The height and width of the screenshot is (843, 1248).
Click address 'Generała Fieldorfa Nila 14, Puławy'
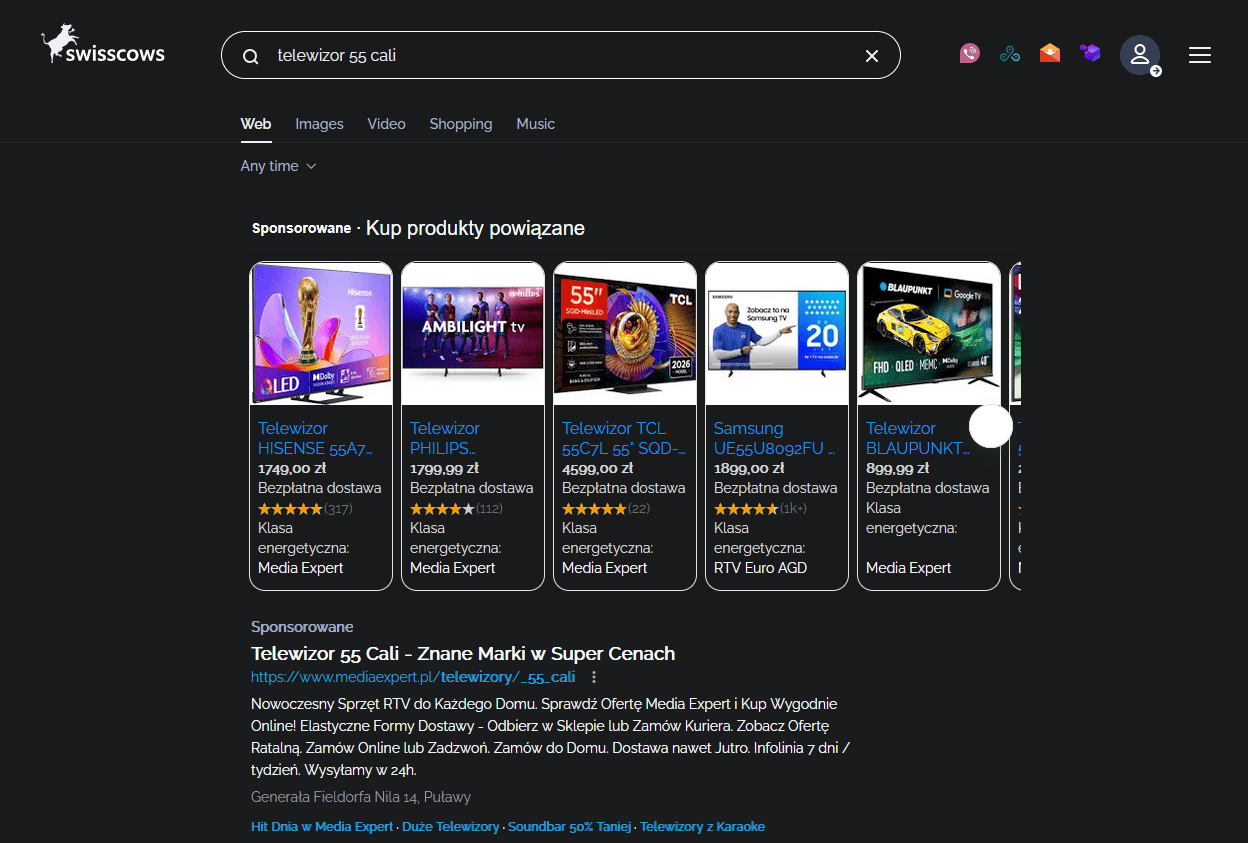(361, 797)
